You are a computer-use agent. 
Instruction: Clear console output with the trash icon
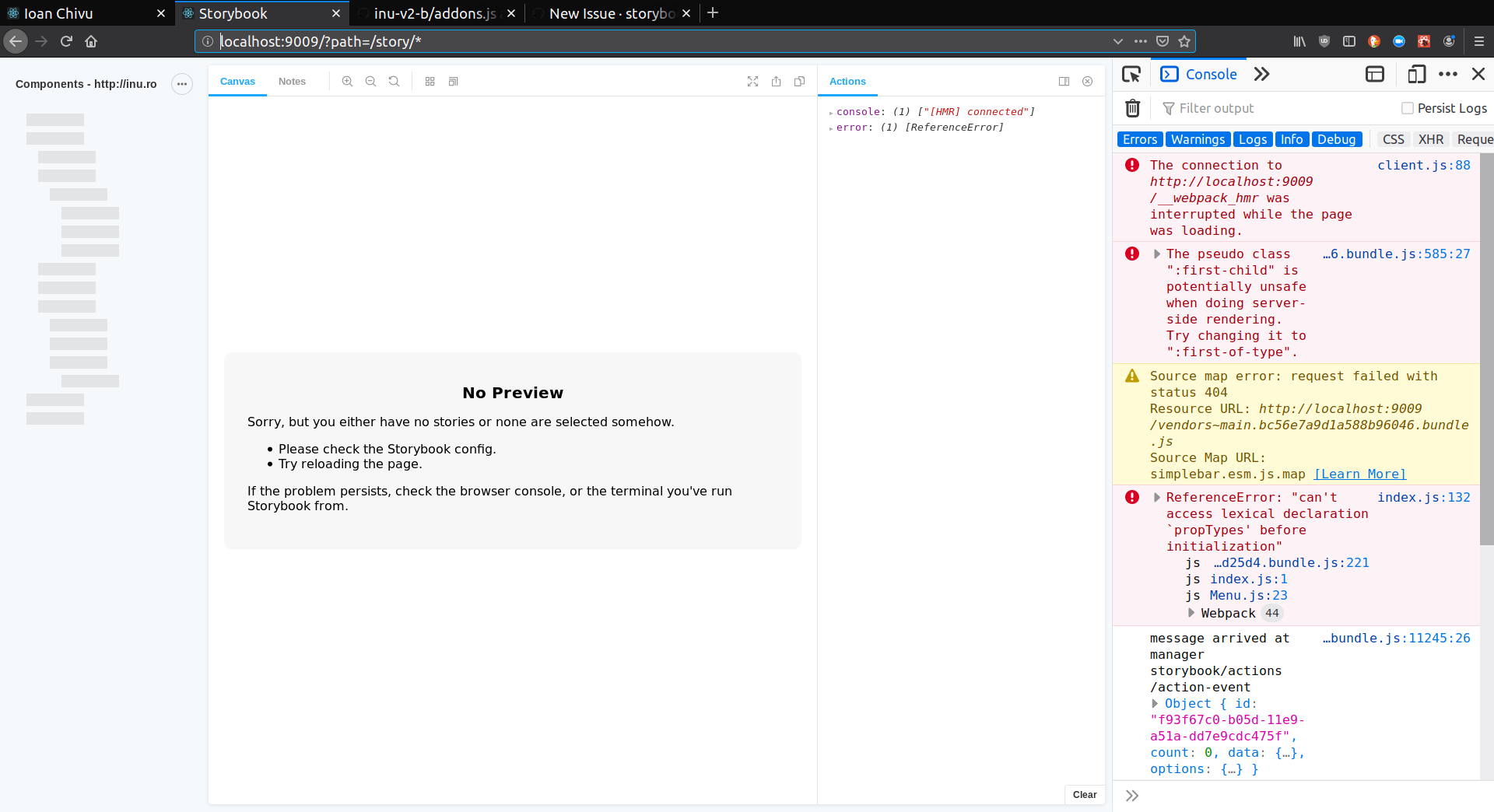[x=1132, y=108]
